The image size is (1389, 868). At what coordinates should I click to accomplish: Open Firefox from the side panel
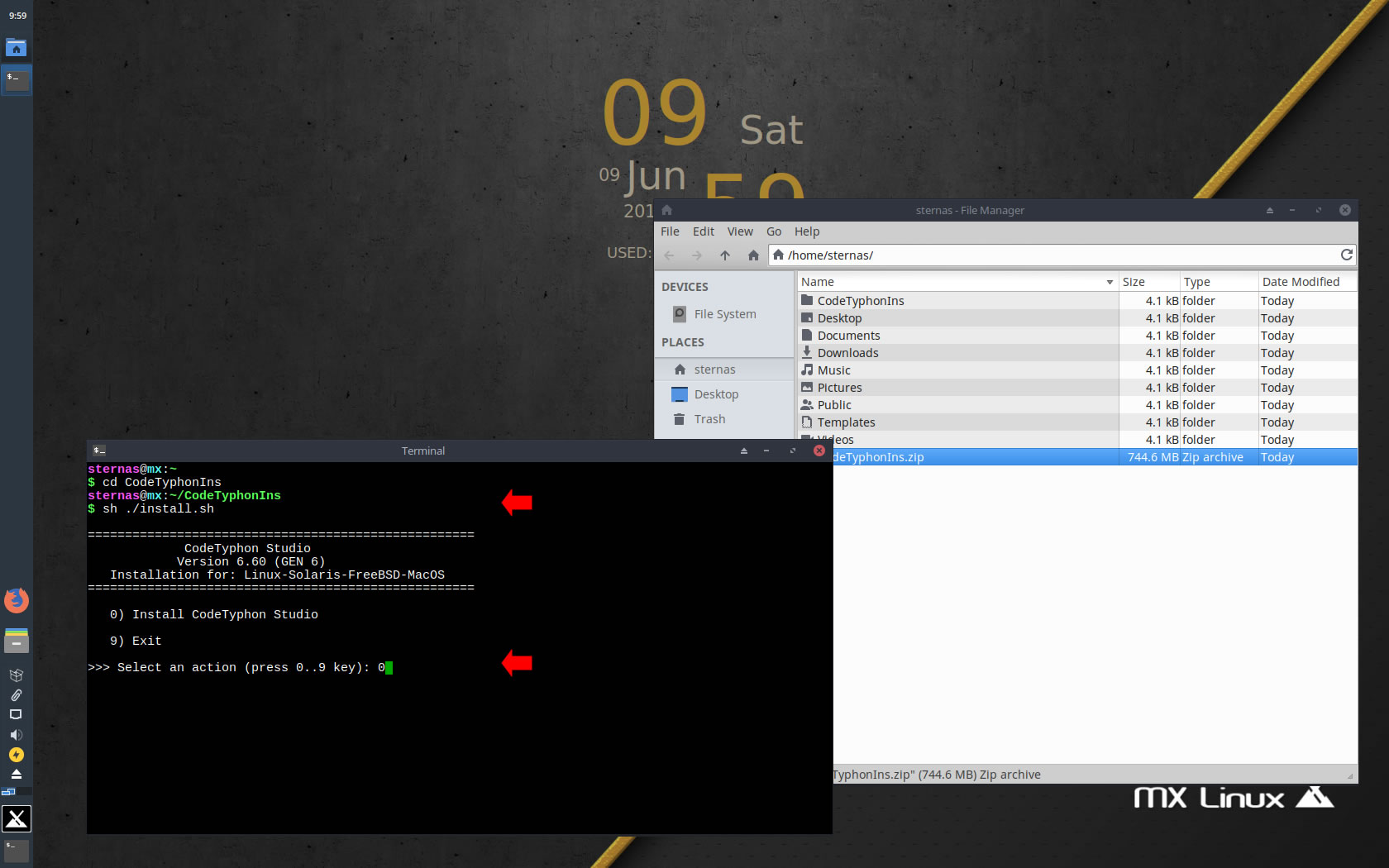[x=17, y=600]
